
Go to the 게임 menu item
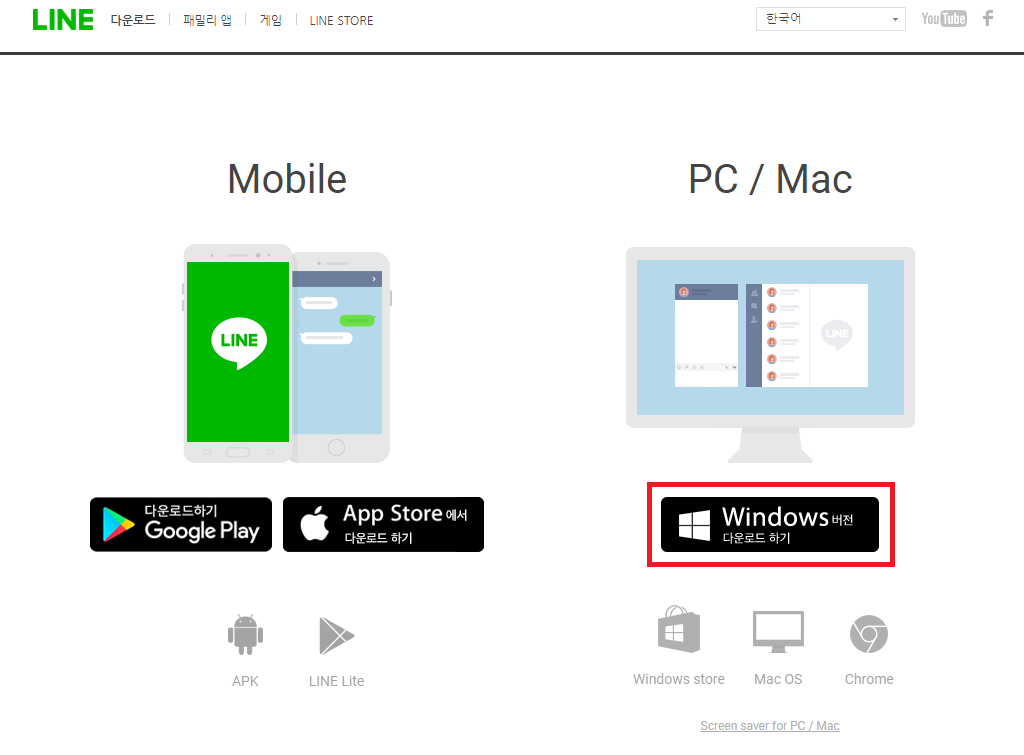coord(270,20)
